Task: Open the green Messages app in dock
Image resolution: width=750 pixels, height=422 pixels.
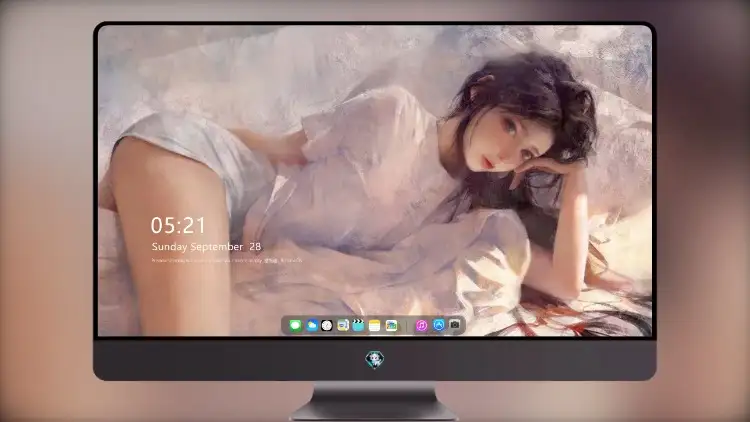Action: [295, 326]
